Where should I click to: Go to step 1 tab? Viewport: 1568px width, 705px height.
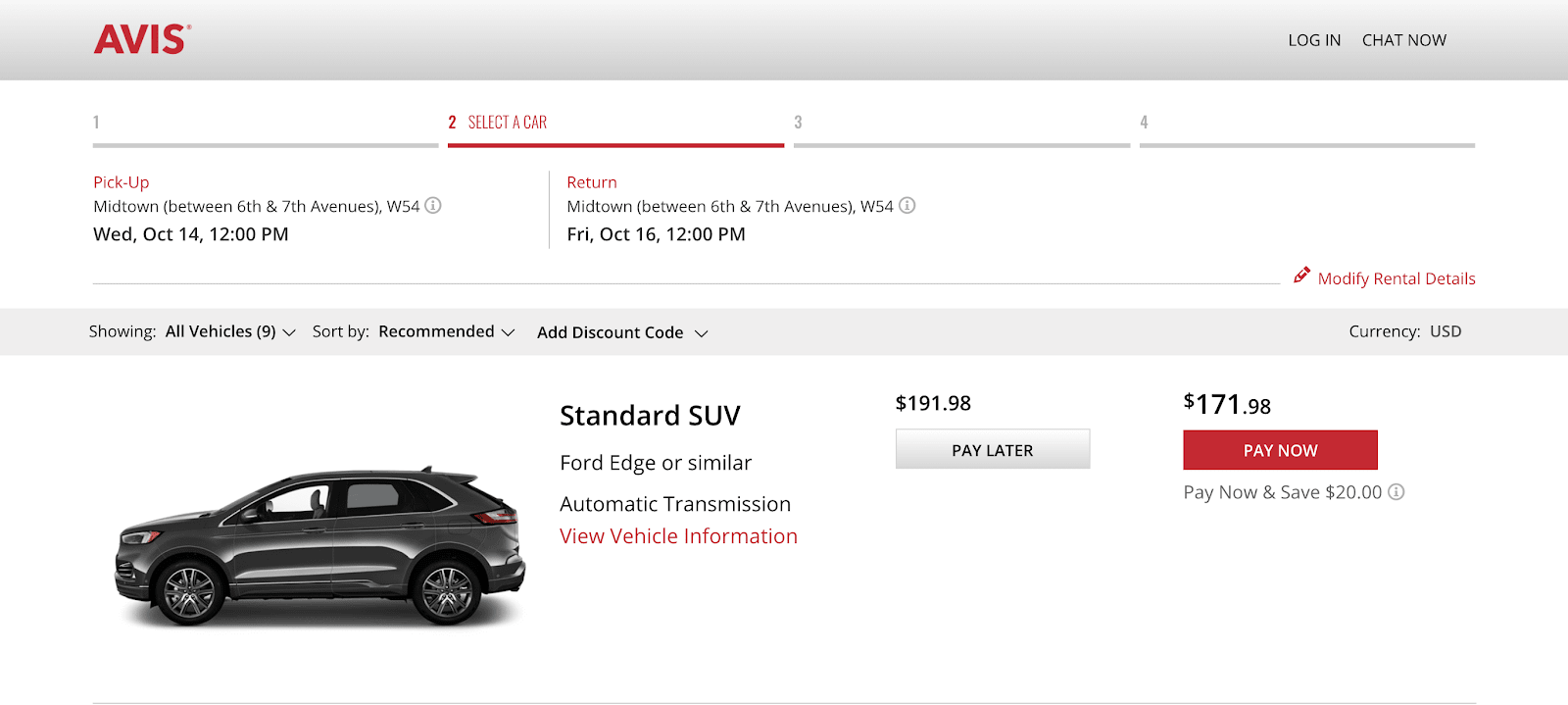266,127
